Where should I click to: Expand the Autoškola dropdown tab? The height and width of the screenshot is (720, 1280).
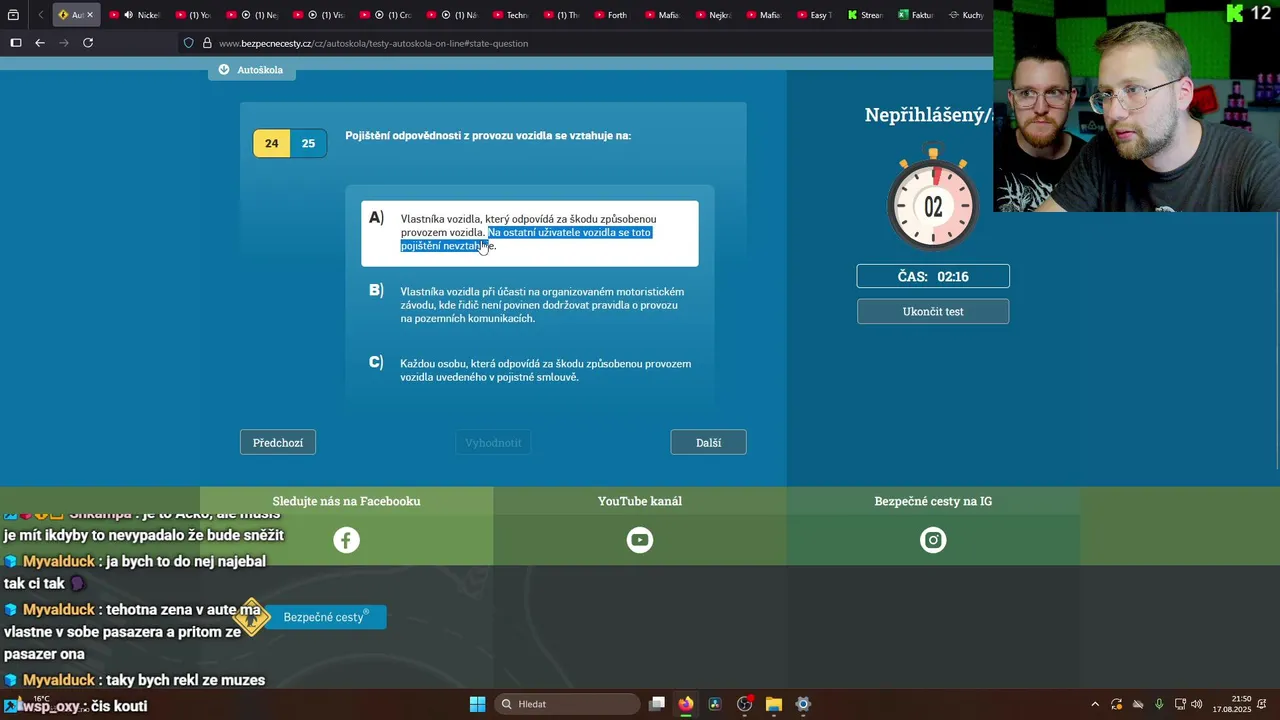pyautogui.click(x=251, y=70)
